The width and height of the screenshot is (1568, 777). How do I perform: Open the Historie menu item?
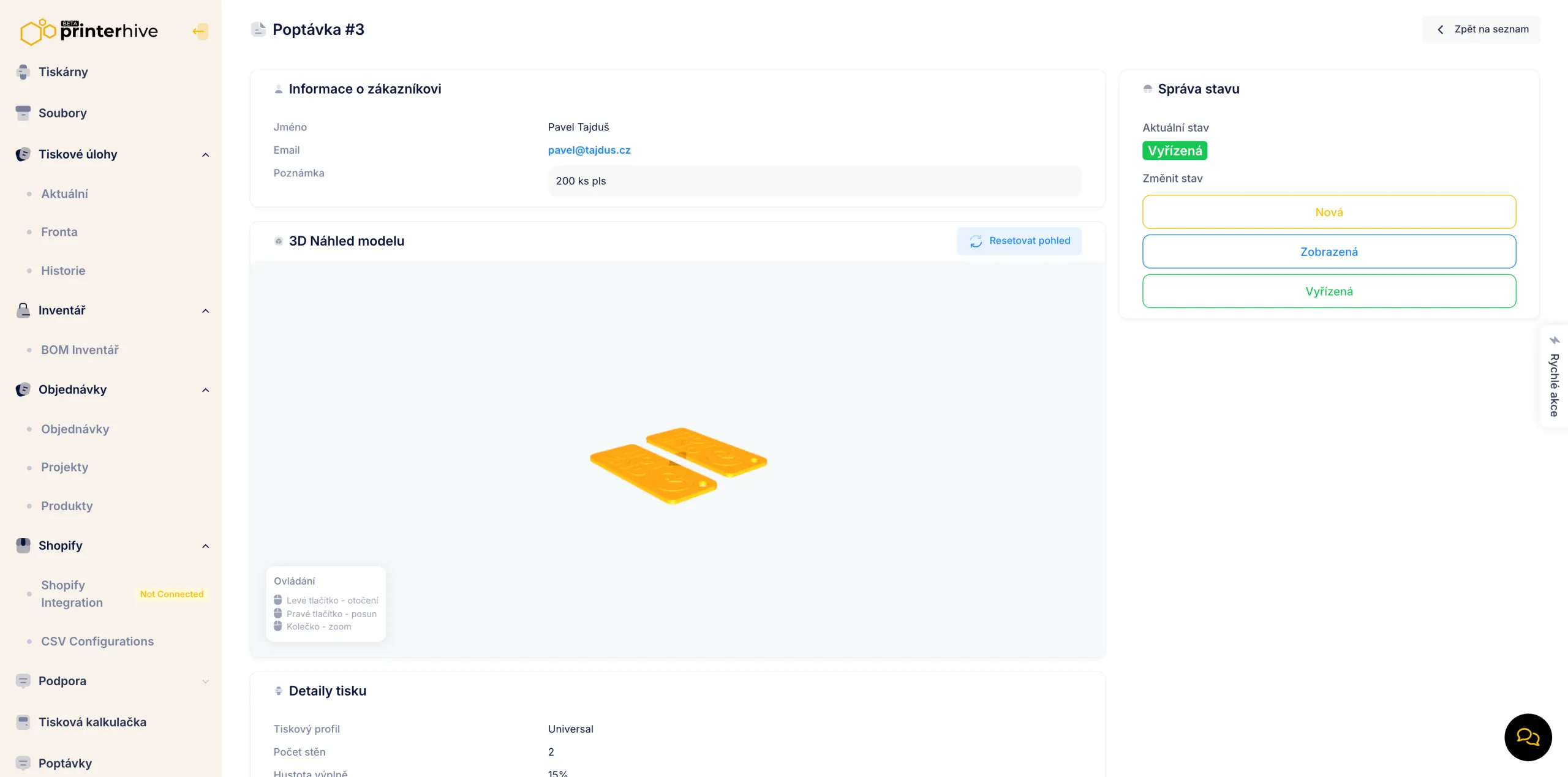62,270
